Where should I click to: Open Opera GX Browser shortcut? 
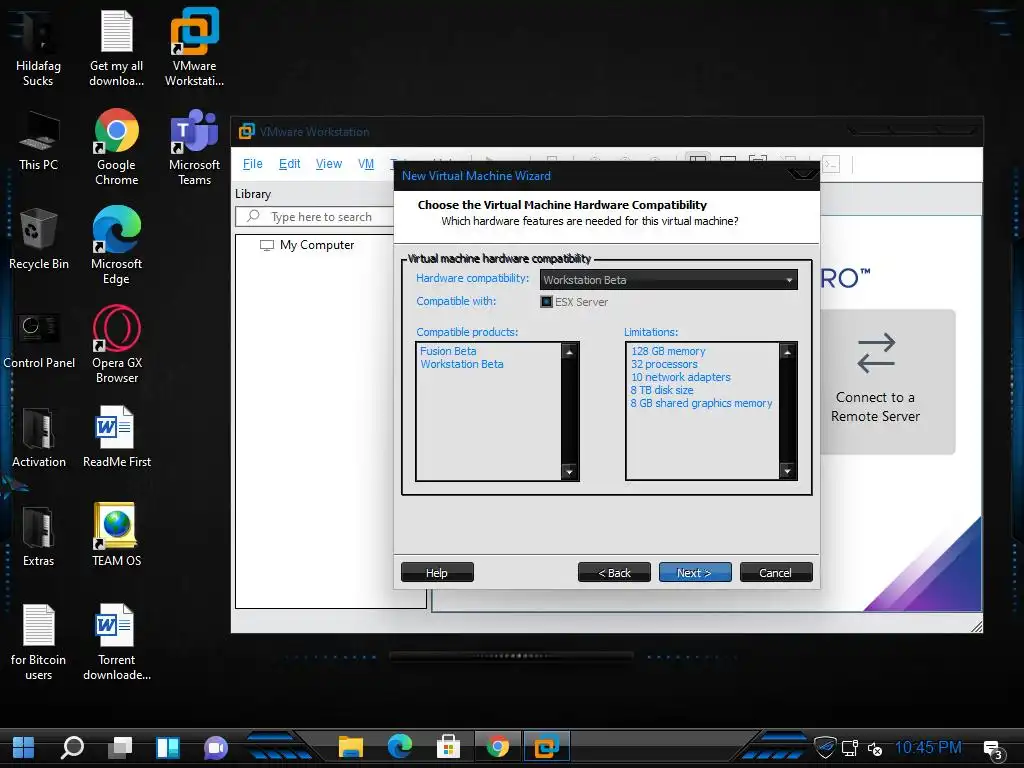point(116,345)
